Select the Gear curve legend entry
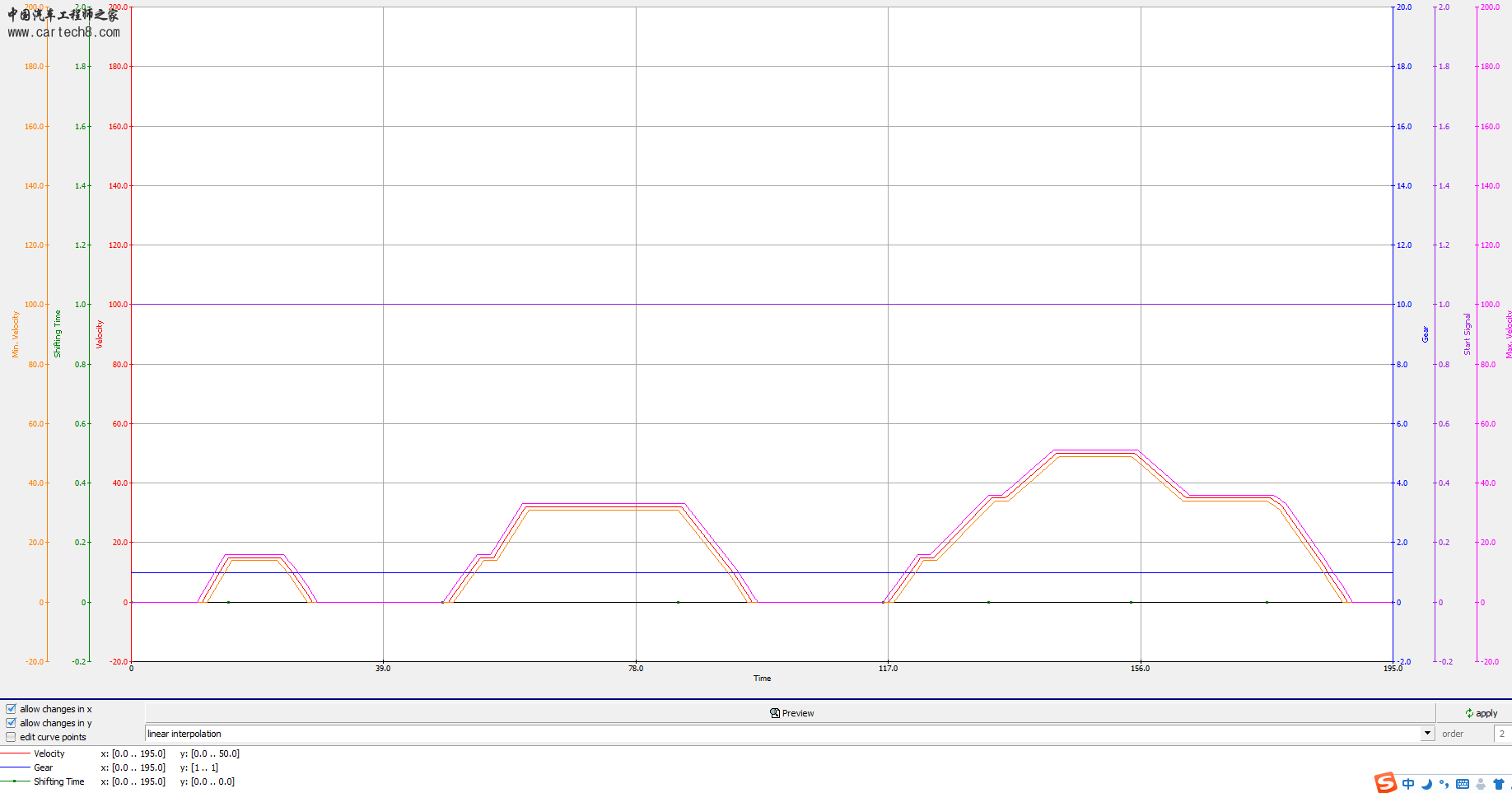1512x793 pixels. tap(43, 767)
